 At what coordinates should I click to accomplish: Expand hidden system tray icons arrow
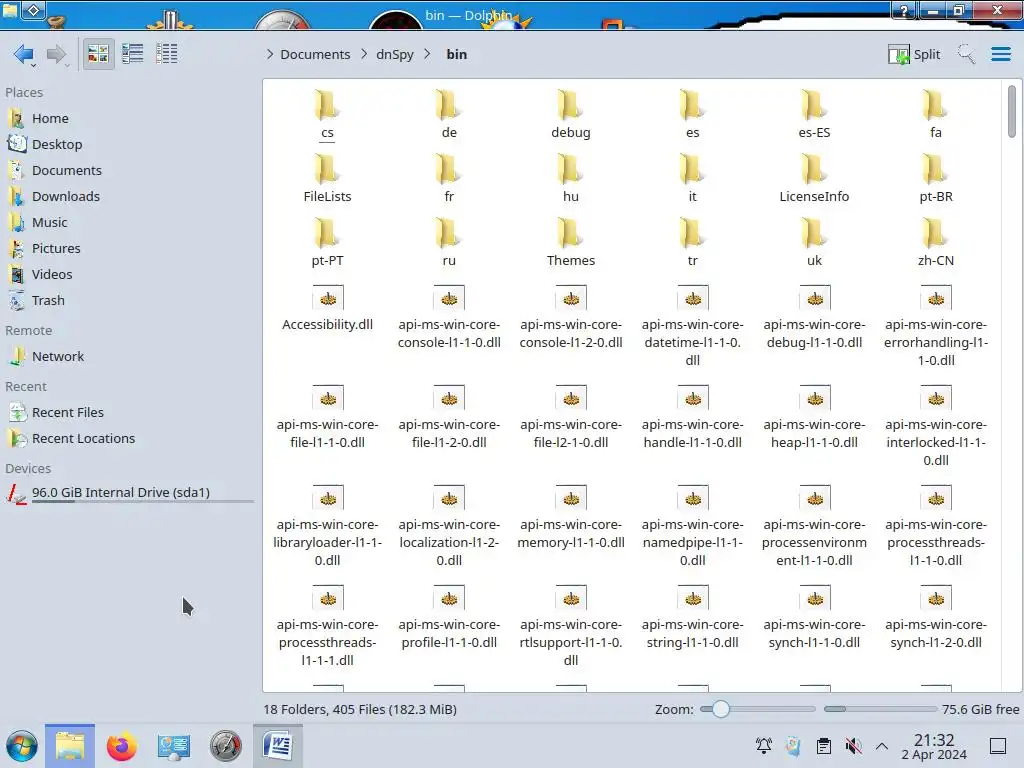[882, 746]
